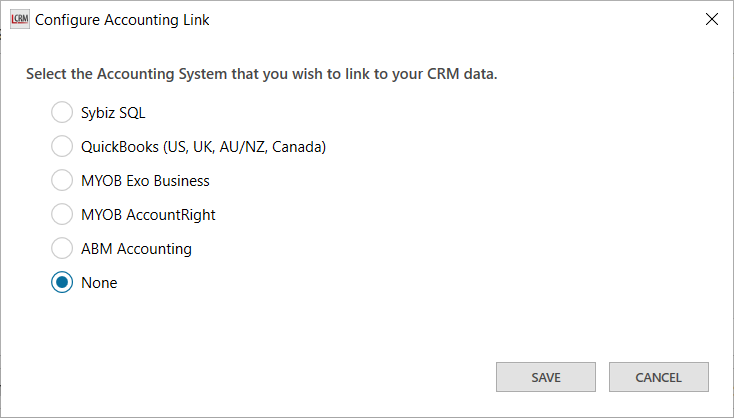Click the 'QuickBooks (US, UK, AU/NZ, Canada)' label
Image resolution: width=734 pixels, height=418 pixels.
[204, 147]
